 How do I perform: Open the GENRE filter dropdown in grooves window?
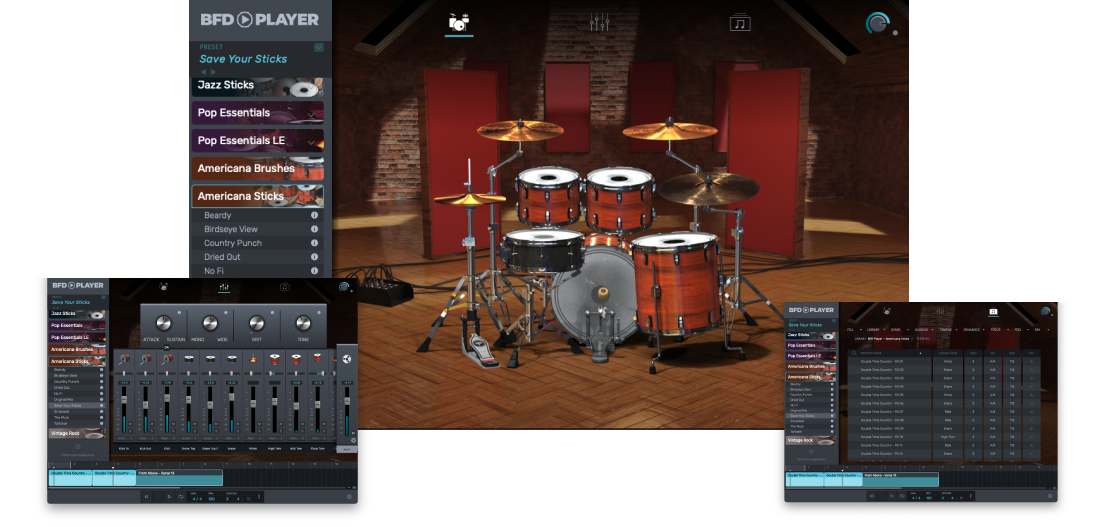coord(900,330)
